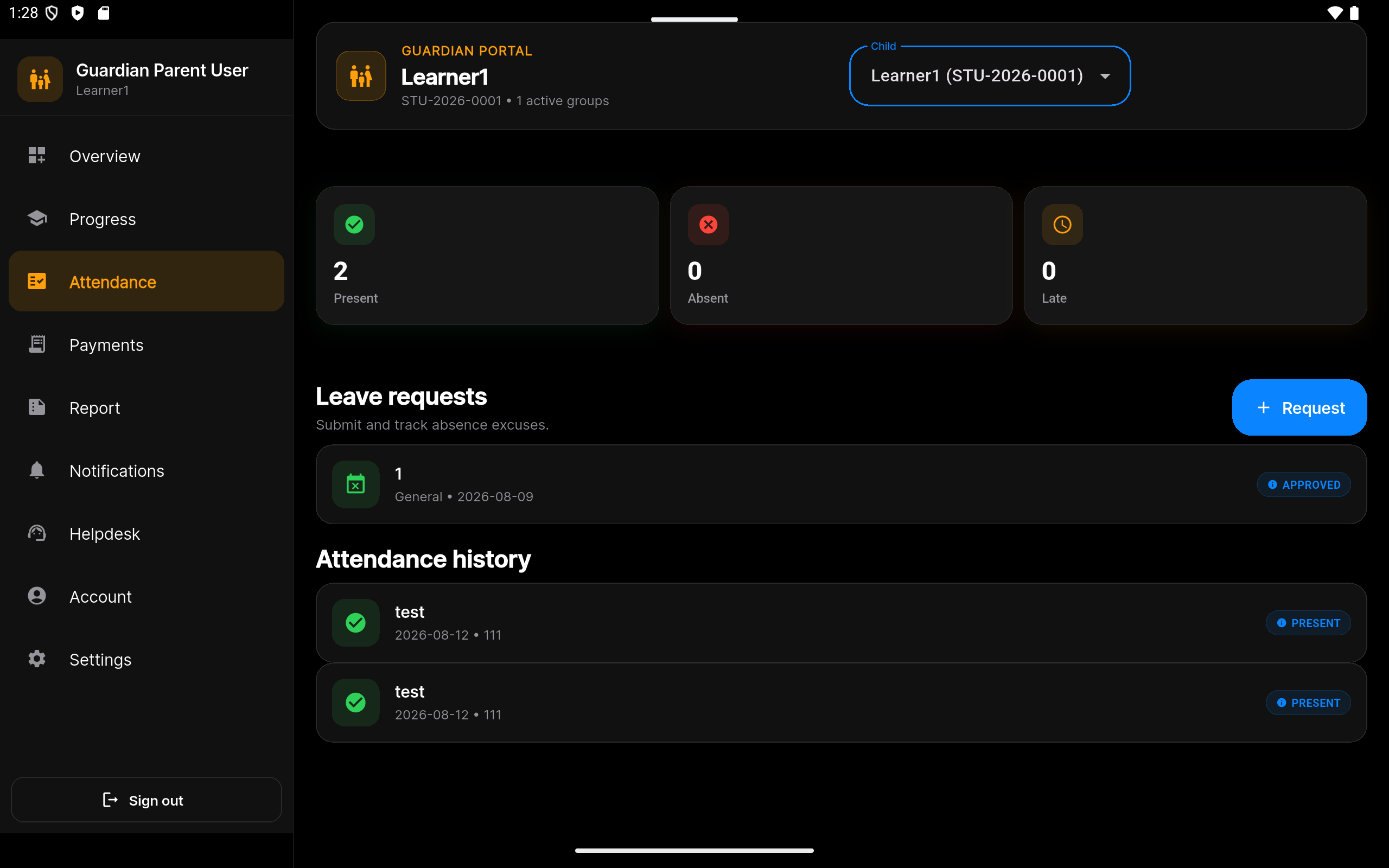Open the Report page
Viewport: 1389px width, 868px height.
(x=146, y=407)
